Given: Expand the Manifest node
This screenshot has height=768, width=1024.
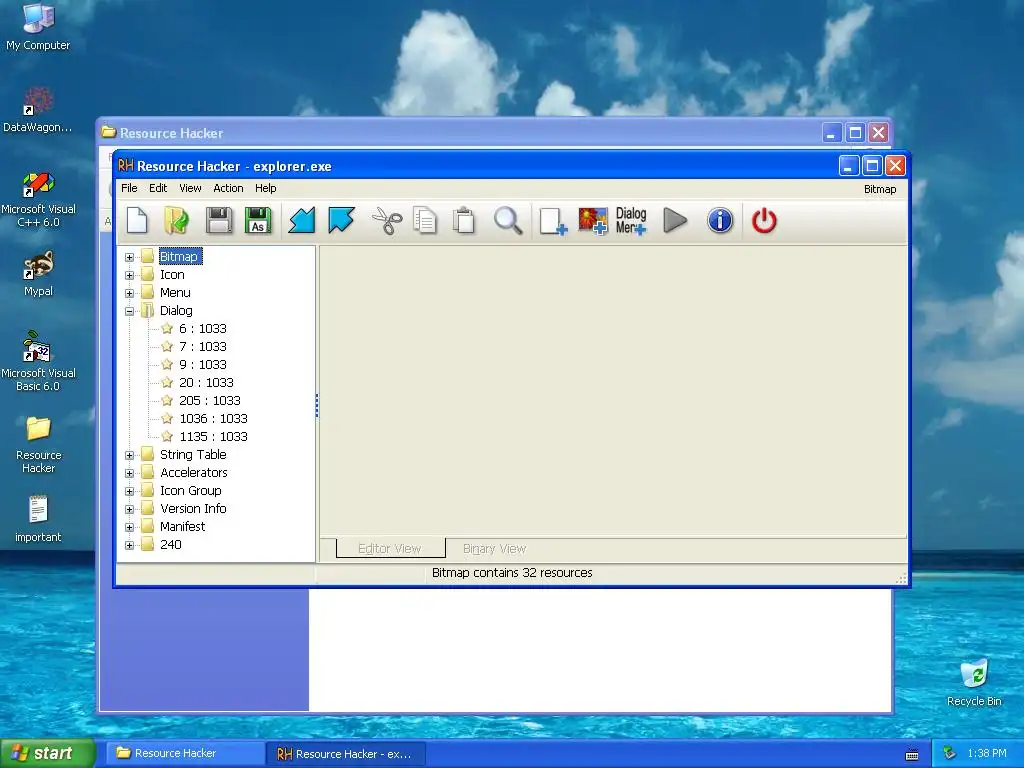Looking at the screenshot, I should point(129,527).
